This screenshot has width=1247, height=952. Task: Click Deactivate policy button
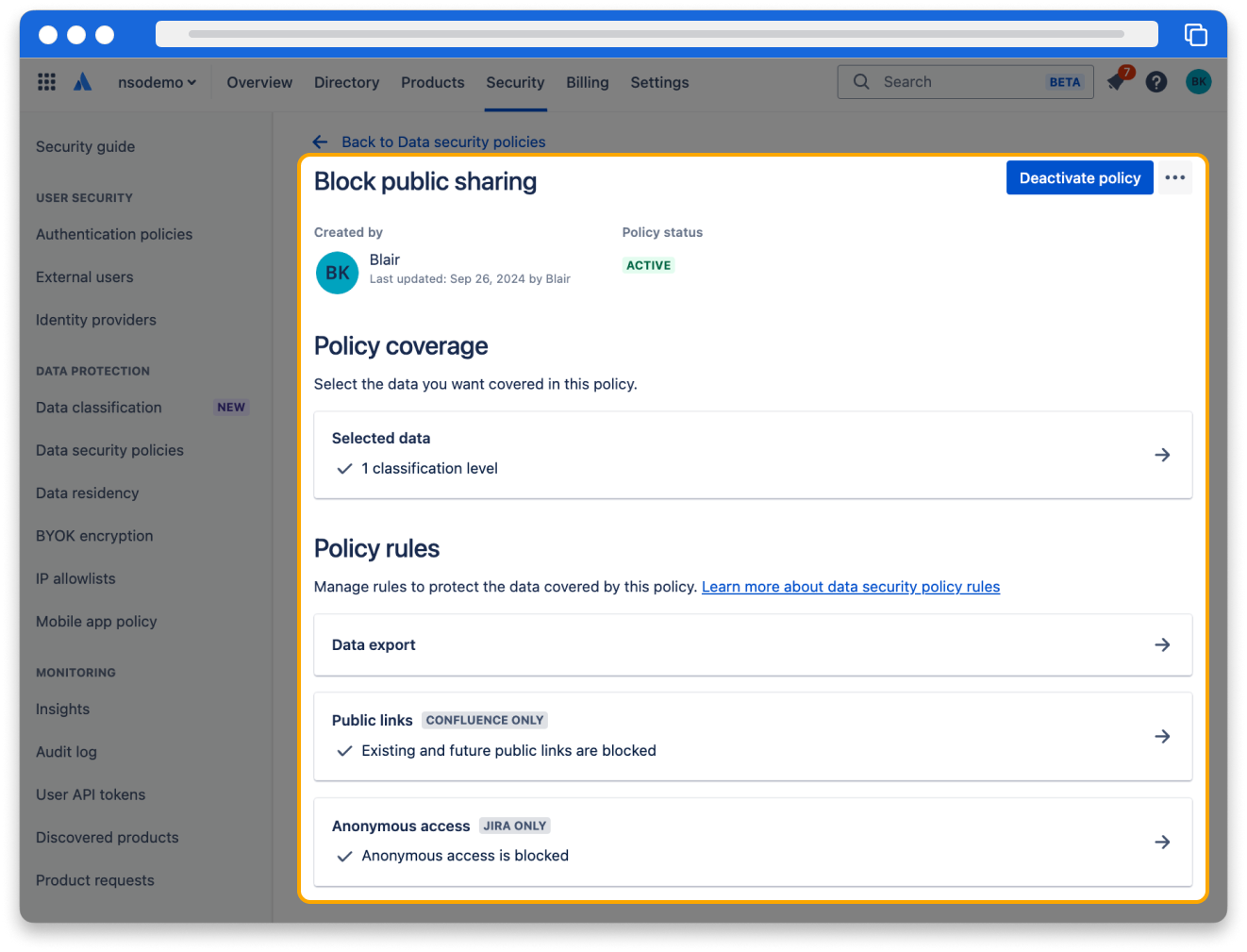(1079, 177)
